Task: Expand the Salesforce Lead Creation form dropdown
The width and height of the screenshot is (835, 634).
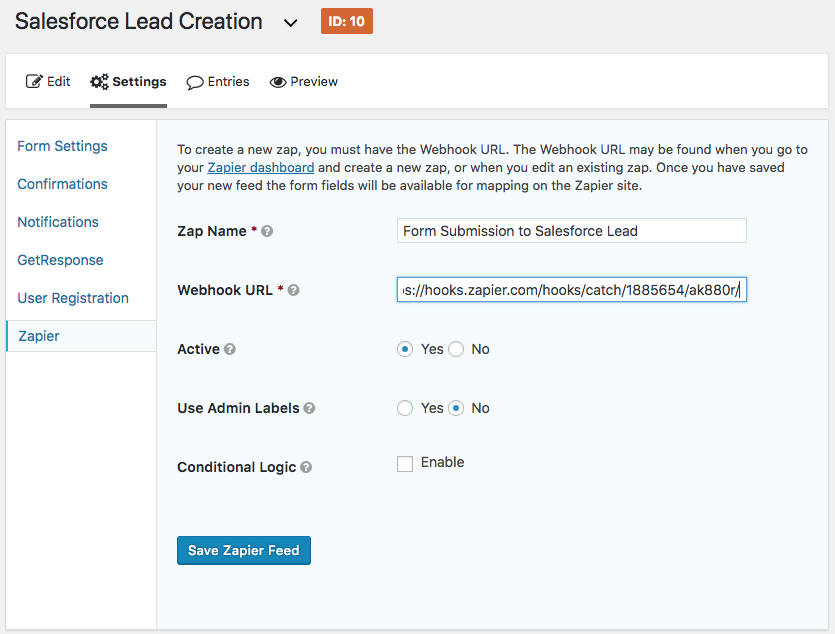Action: coord(290,23)
